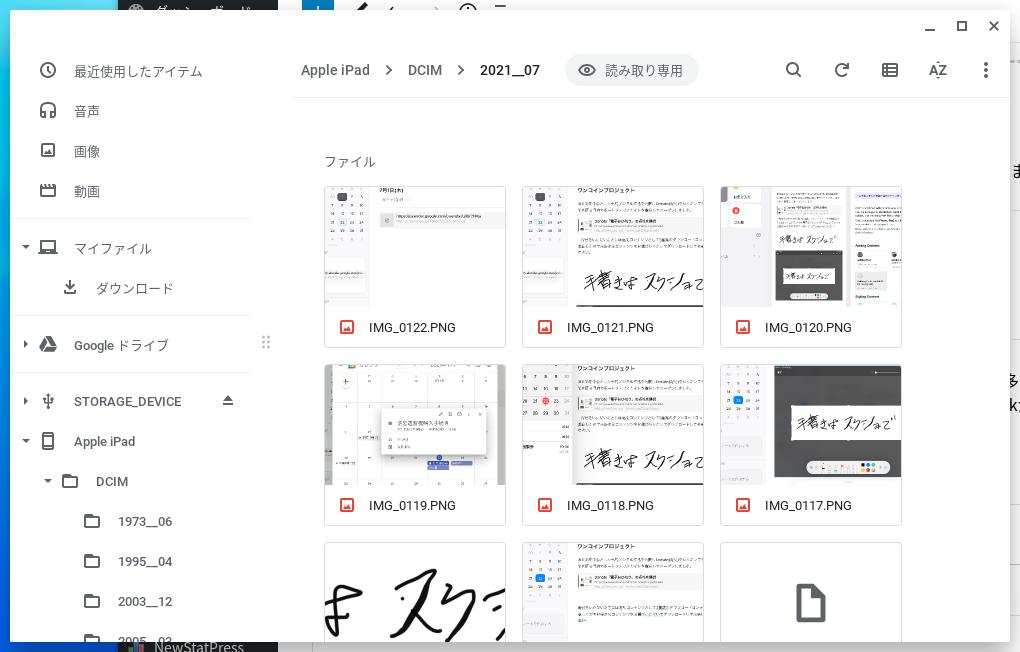1020x652 pixels.
Task: Open 音声 audio category
Action: point(87,111)
